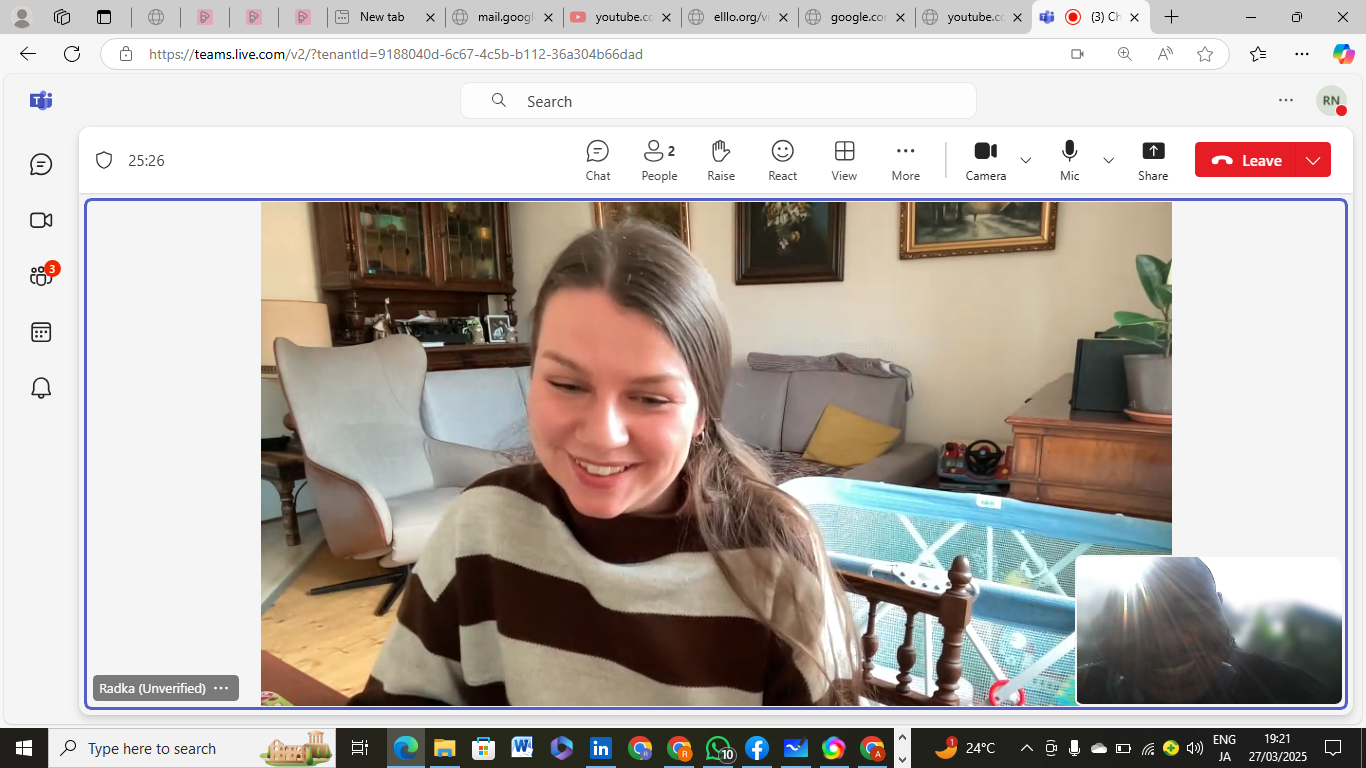Screen dimensions: 1366x768
Task: Open the React emoji menu
Action: point(782,160)
